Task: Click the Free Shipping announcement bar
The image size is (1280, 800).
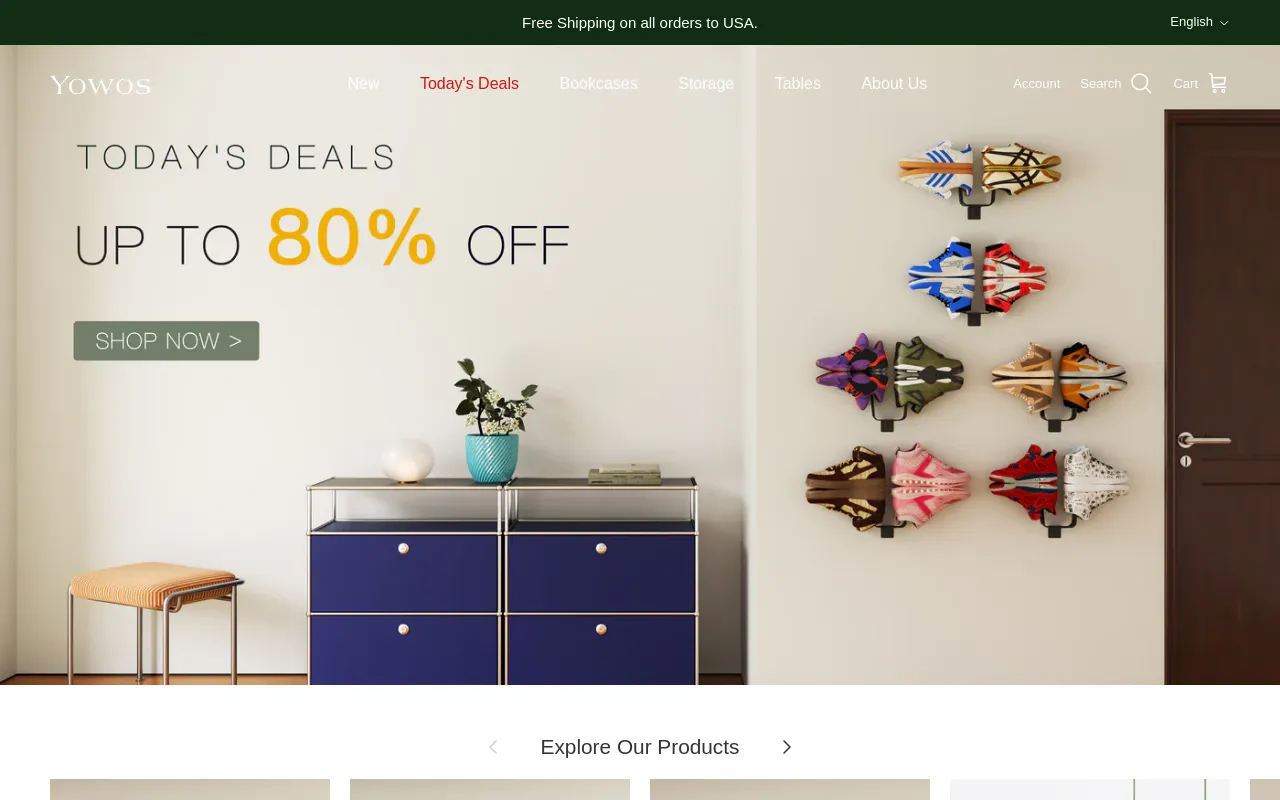Action: coord(640,22)
